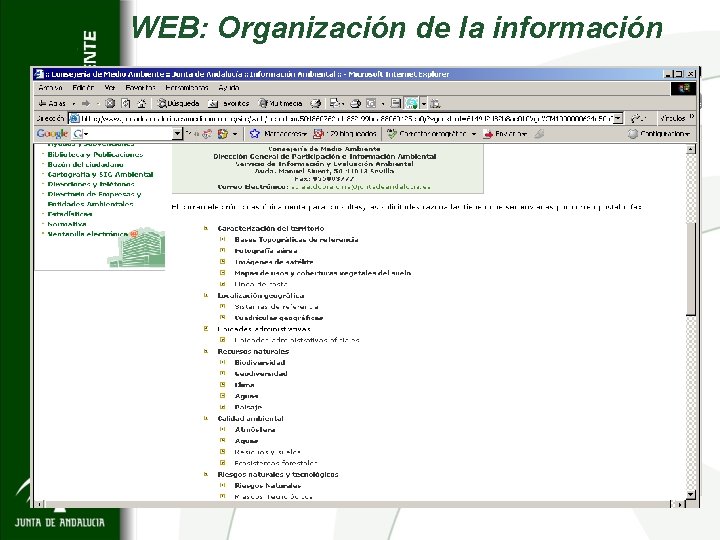Click the Print icon in toolbar

[355, 103]
